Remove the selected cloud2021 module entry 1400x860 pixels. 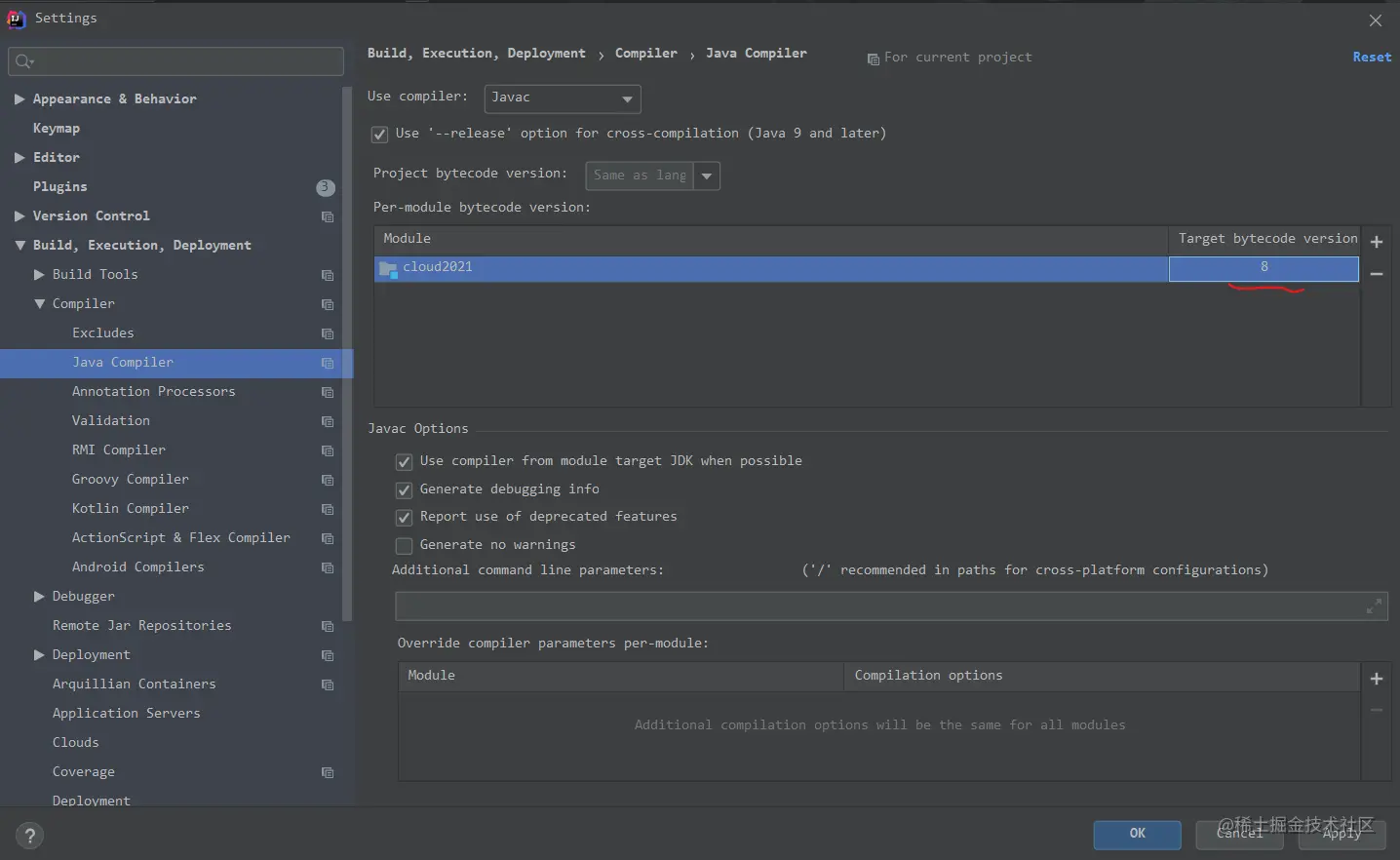(x=1377, y=274)
